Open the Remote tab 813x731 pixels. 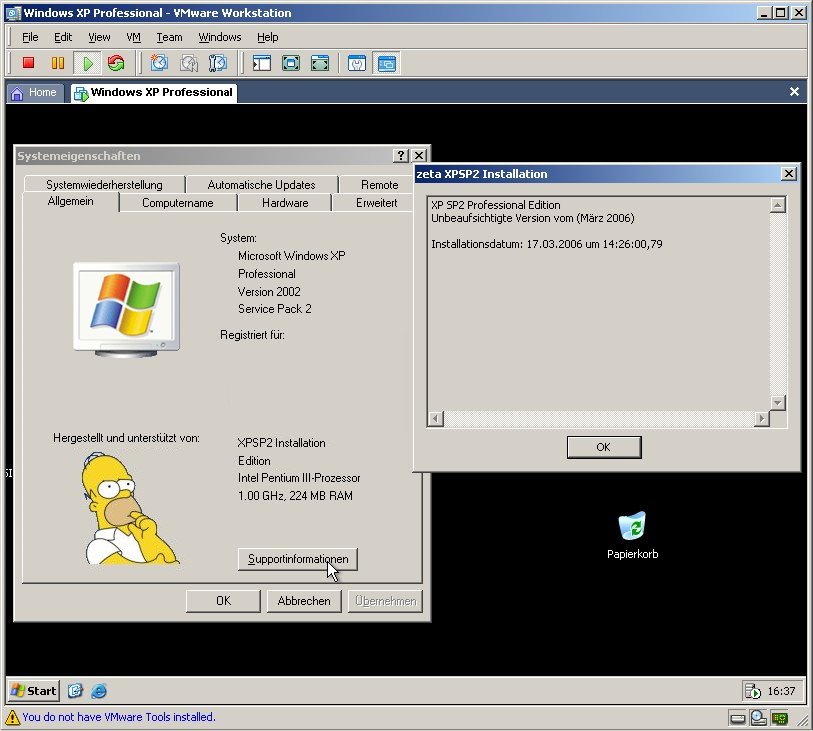tap(380, 185)
